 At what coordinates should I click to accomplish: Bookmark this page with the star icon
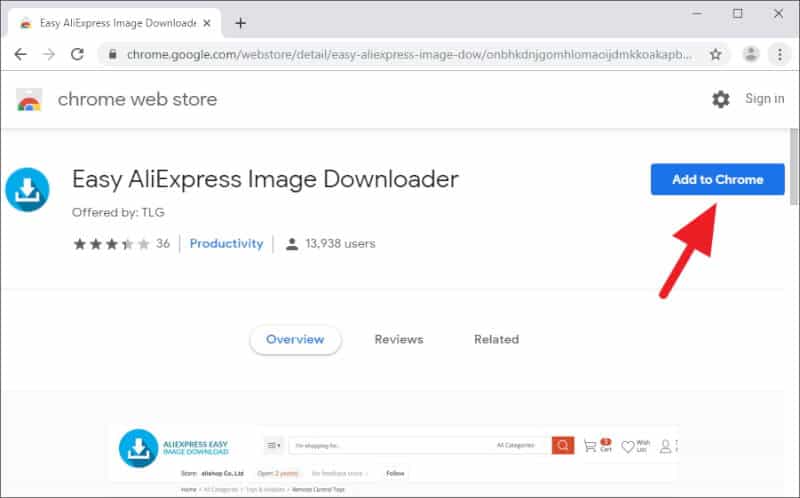715,54
